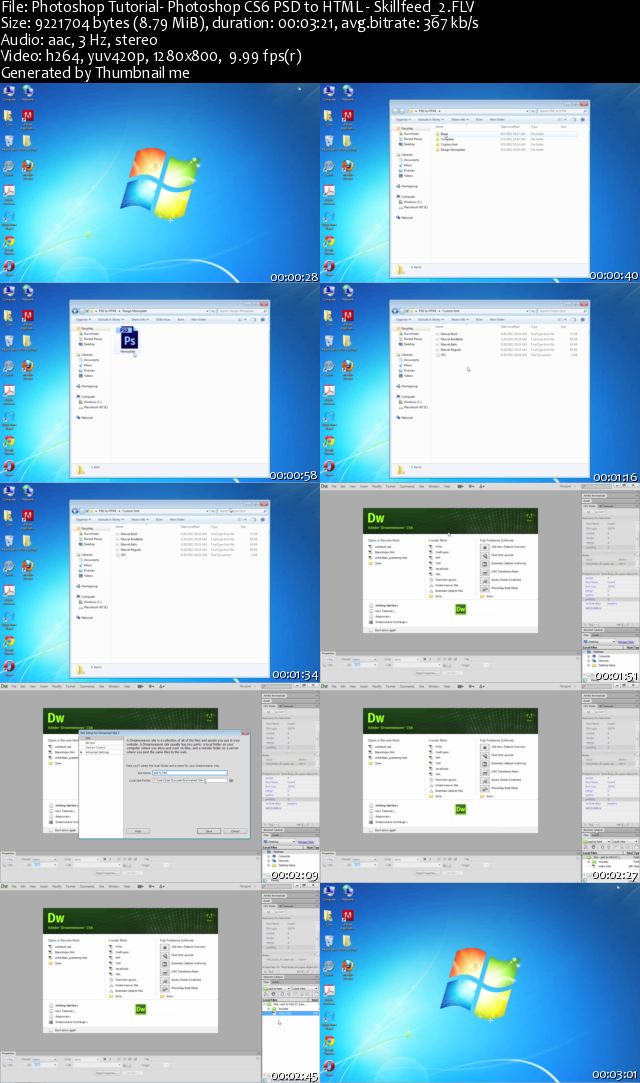
Task: Open Site menu in 00:01:51 Dreamweaver
Action: click(x=422, y=486)
